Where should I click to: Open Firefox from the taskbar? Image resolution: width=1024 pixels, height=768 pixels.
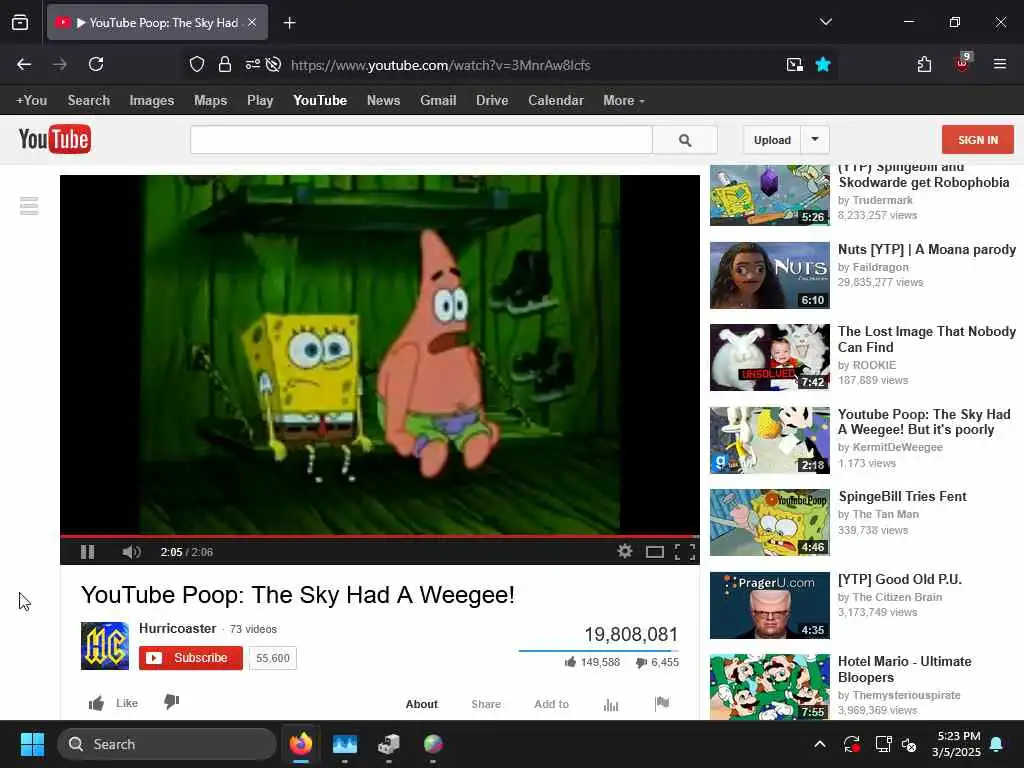(300, 744)
